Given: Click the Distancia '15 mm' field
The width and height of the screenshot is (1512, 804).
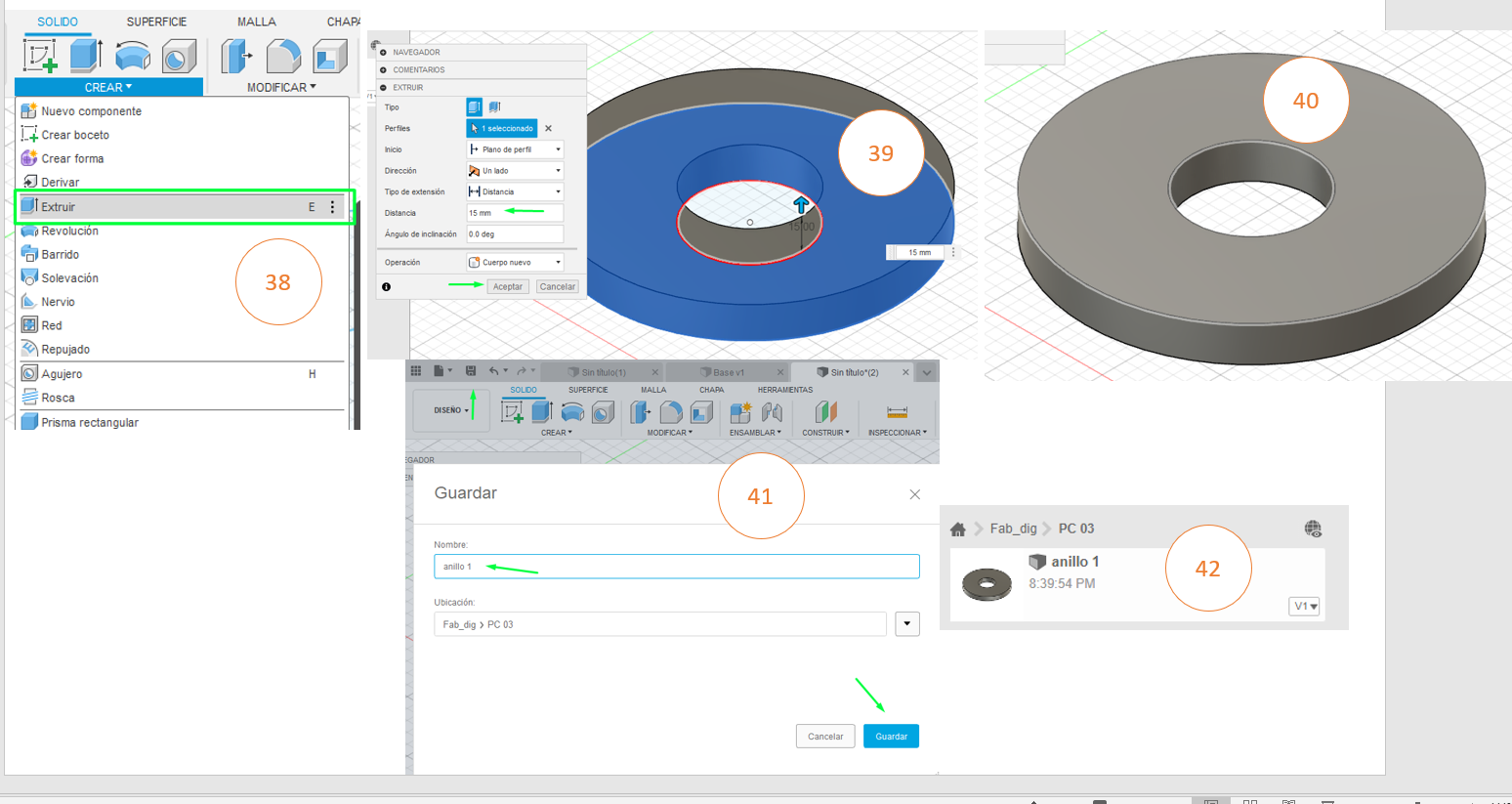Looking at the screenshot, I should (x=515, y=213).
